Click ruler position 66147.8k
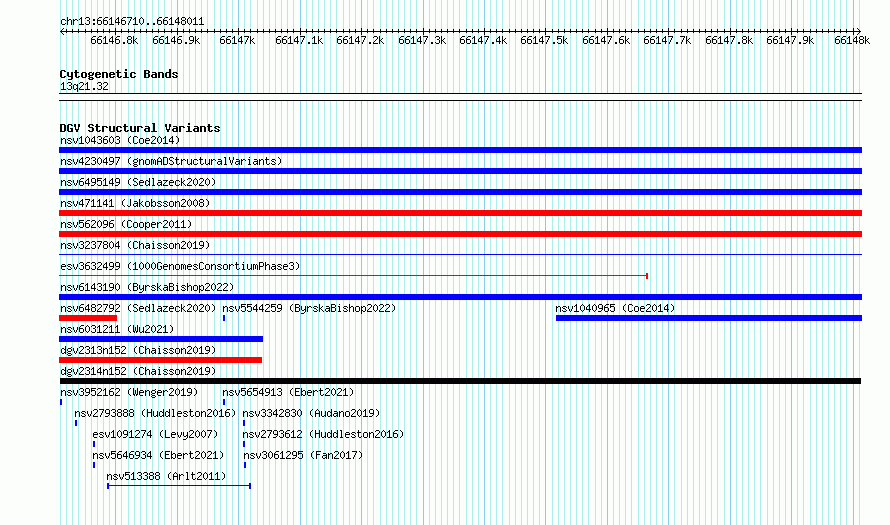 729,40
